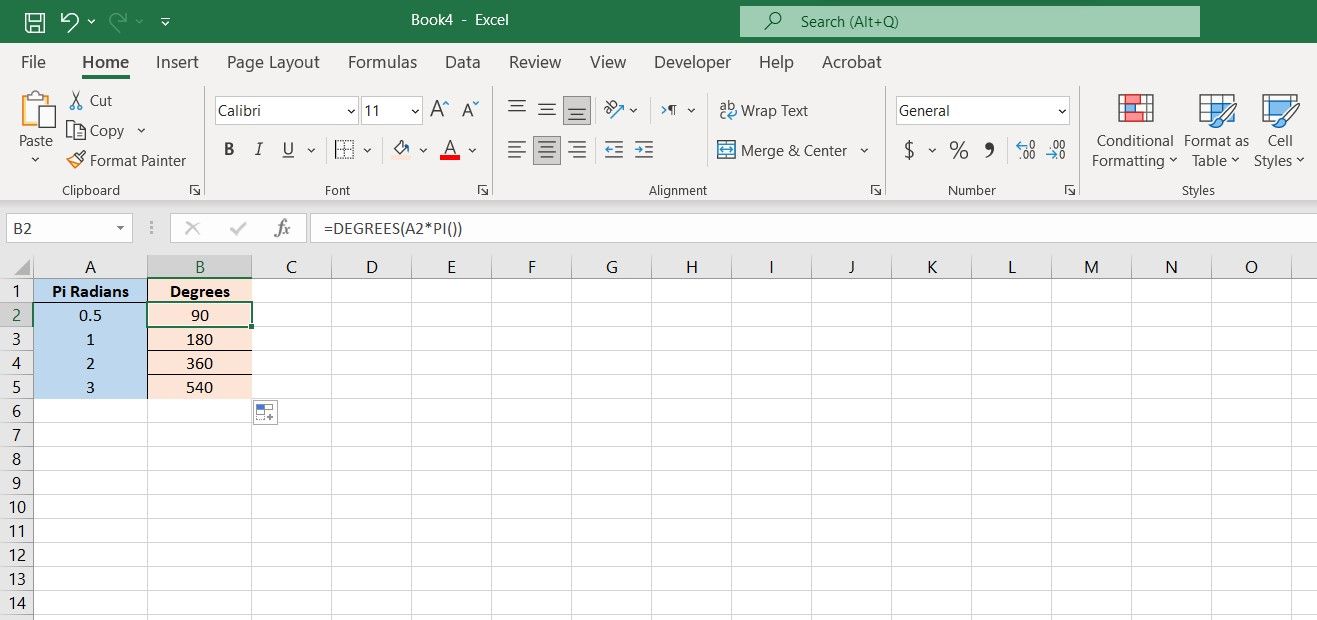
Task: Apply italic formatting
Action: 258,149
